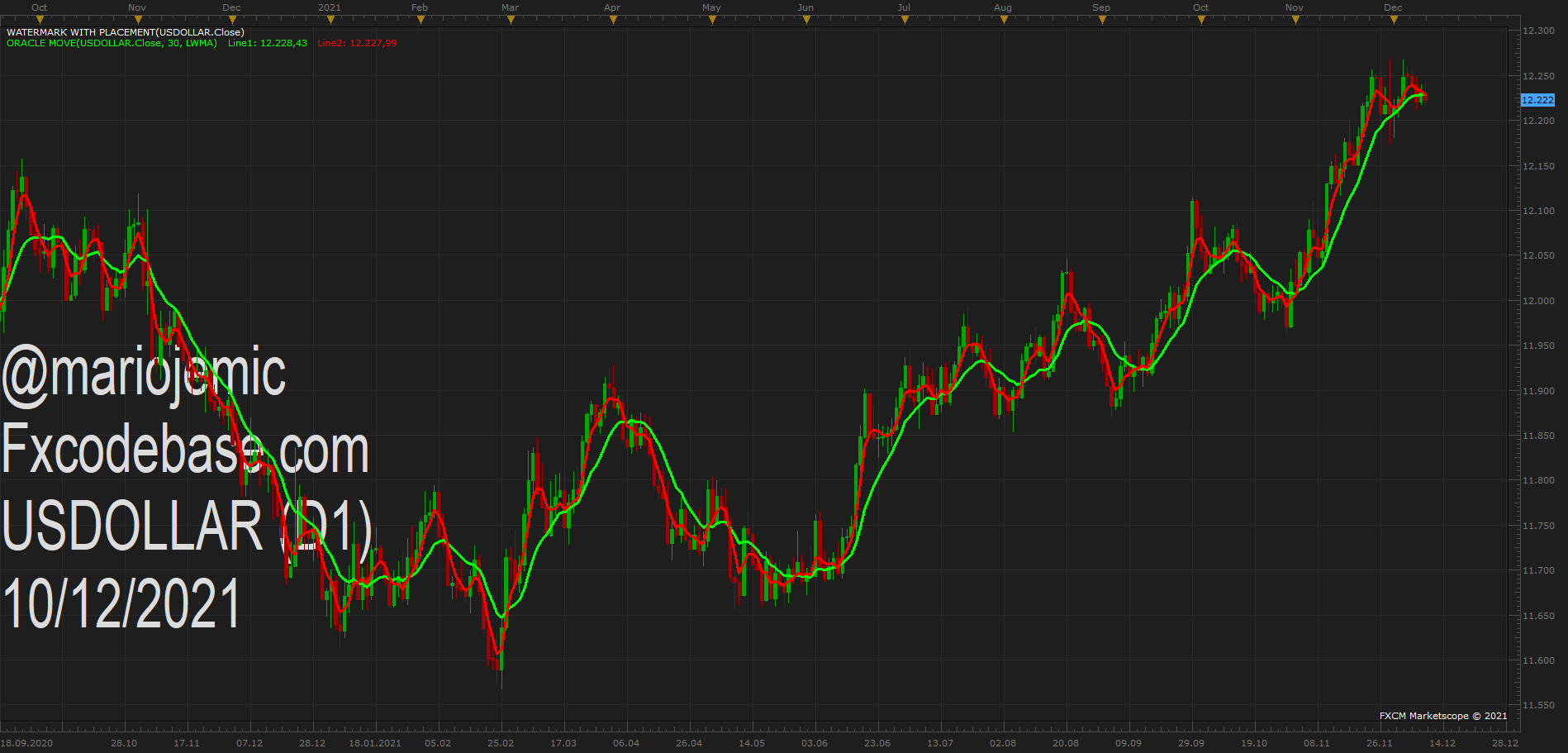1568x753 pixels.
Task: Click the 02.08 date axis label
Action: click(1003, 743)
